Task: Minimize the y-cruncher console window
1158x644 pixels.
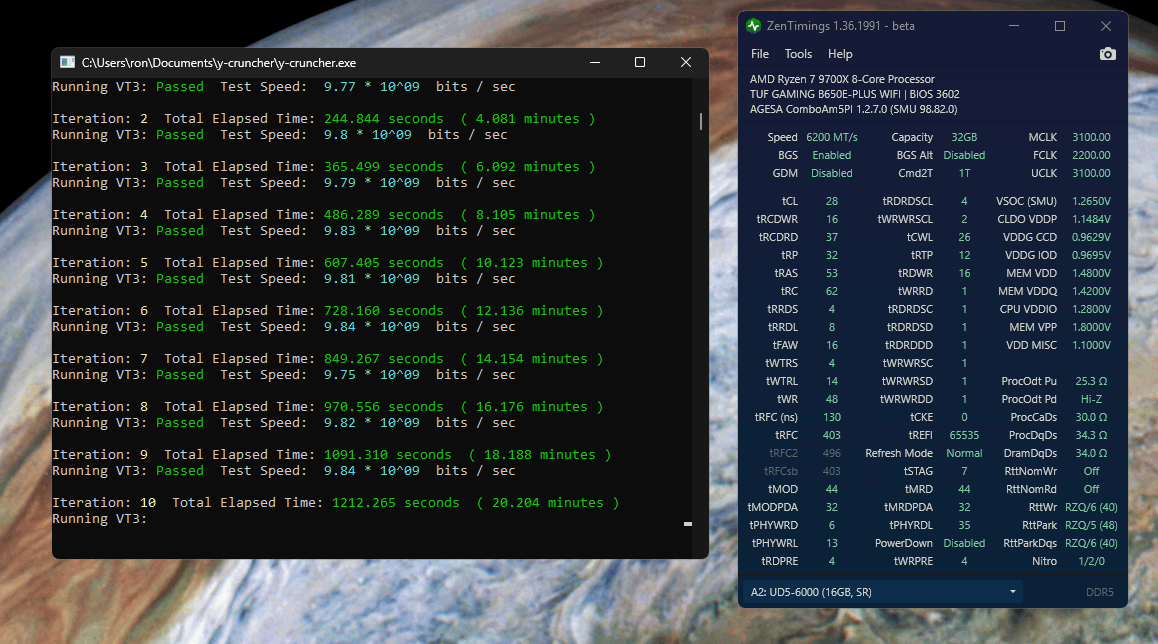Action: 594,62
